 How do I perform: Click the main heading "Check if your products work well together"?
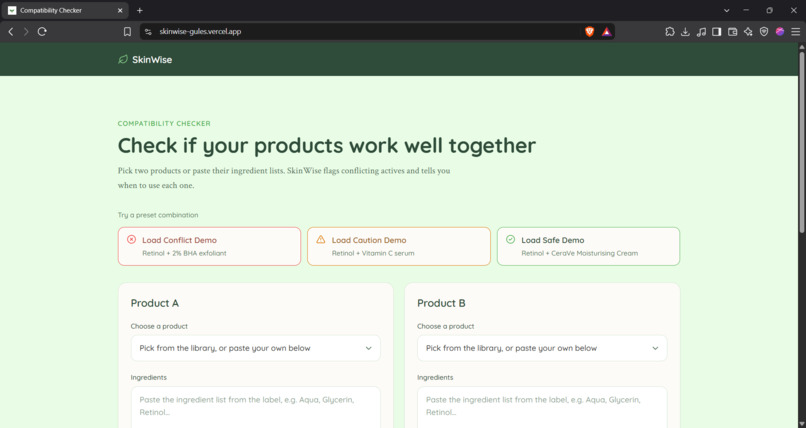pos(326,145)
